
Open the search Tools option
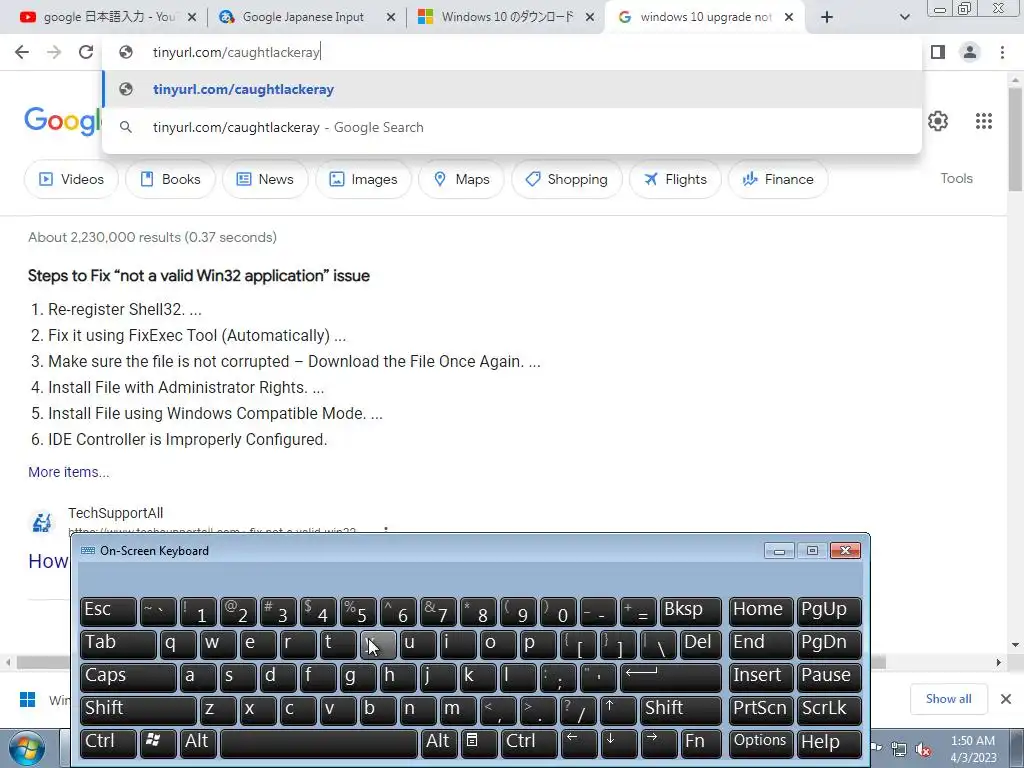(956, 178)
